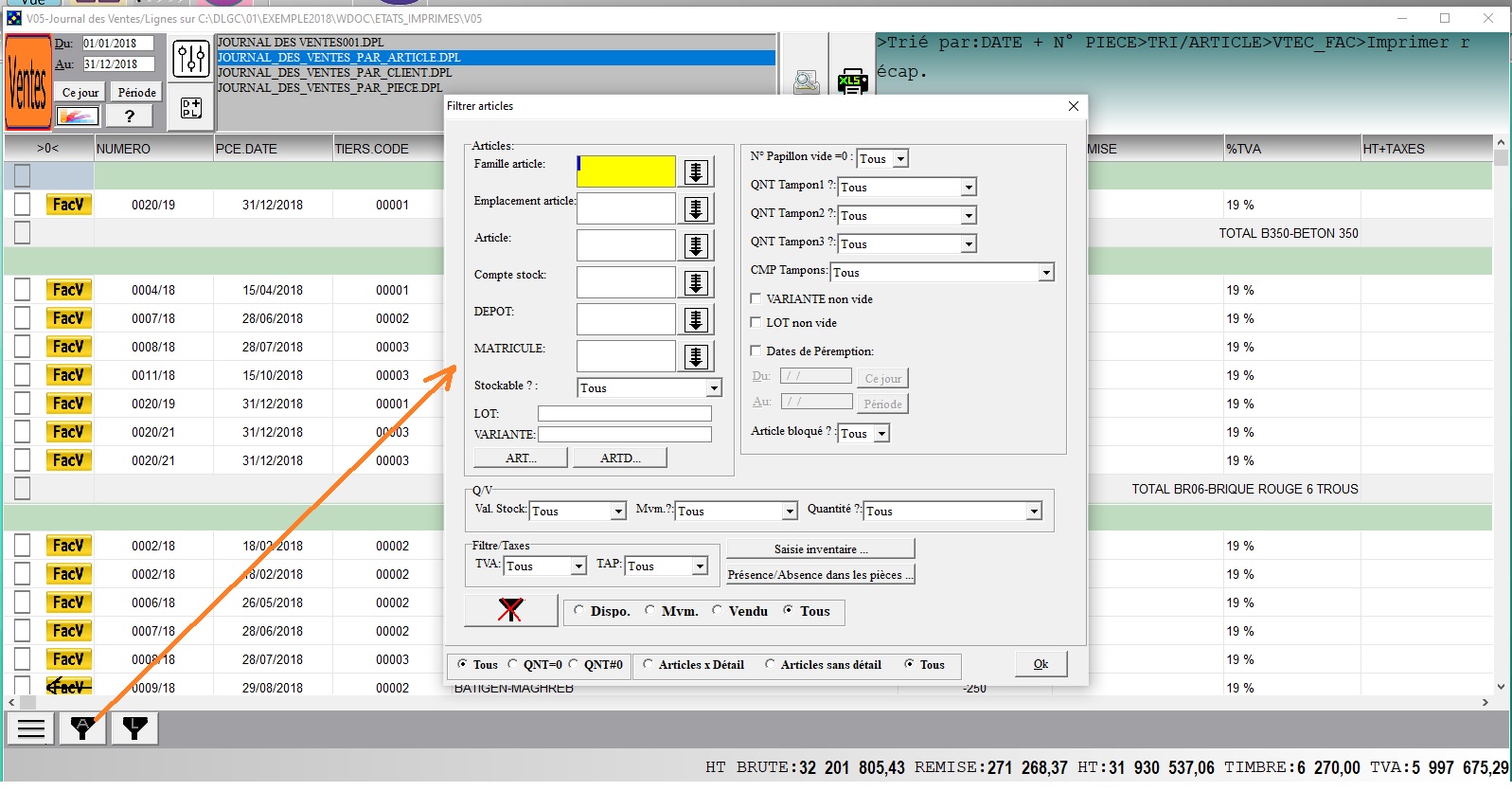Viewport: 1512px width, 791px height.
Task: Open the TVA filter dropdown
Action: (578, 566)
